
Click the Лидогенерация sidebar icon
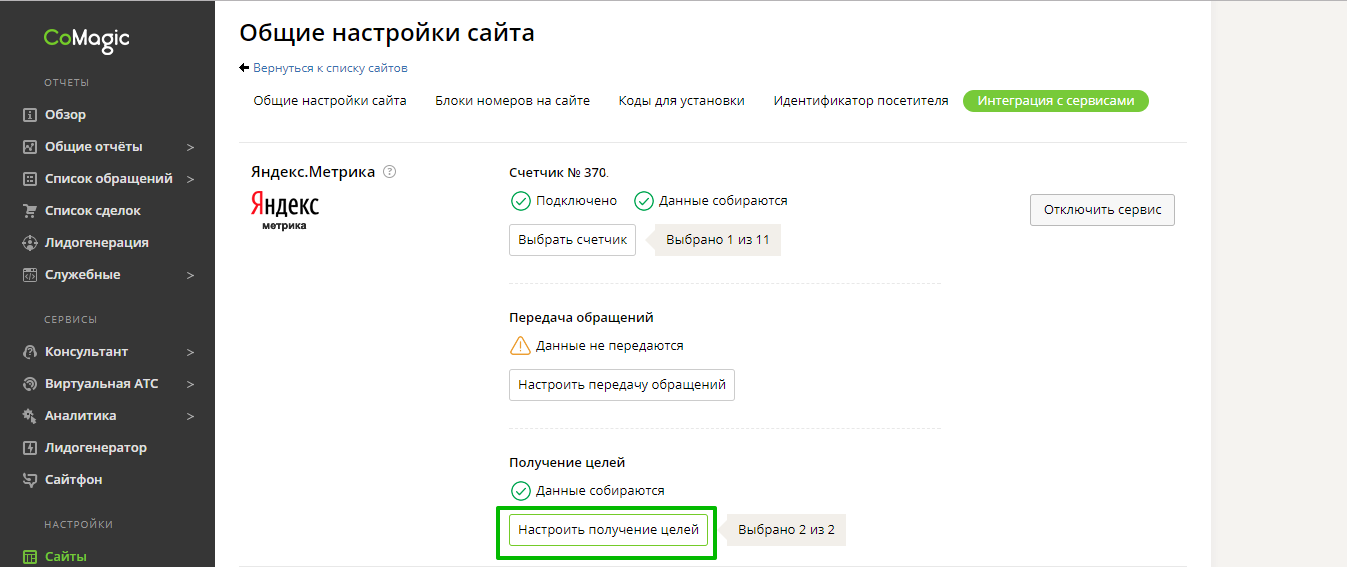(30, 243)
